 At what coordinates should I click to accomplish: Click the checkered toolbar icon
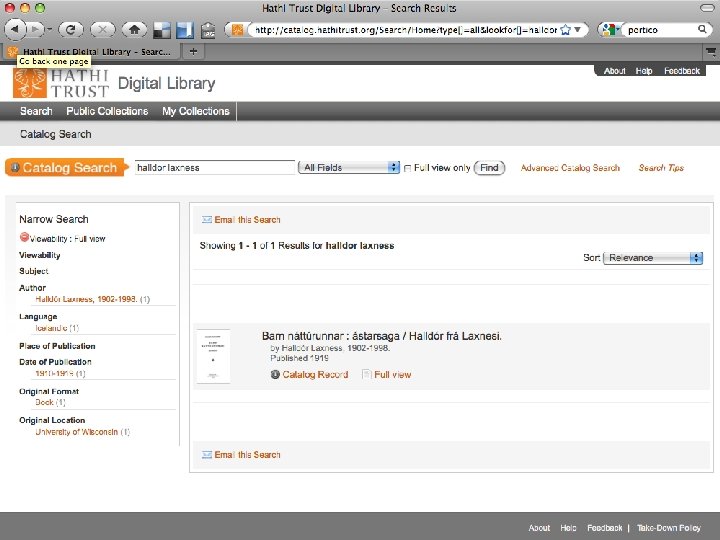click(x=162, y=30)
